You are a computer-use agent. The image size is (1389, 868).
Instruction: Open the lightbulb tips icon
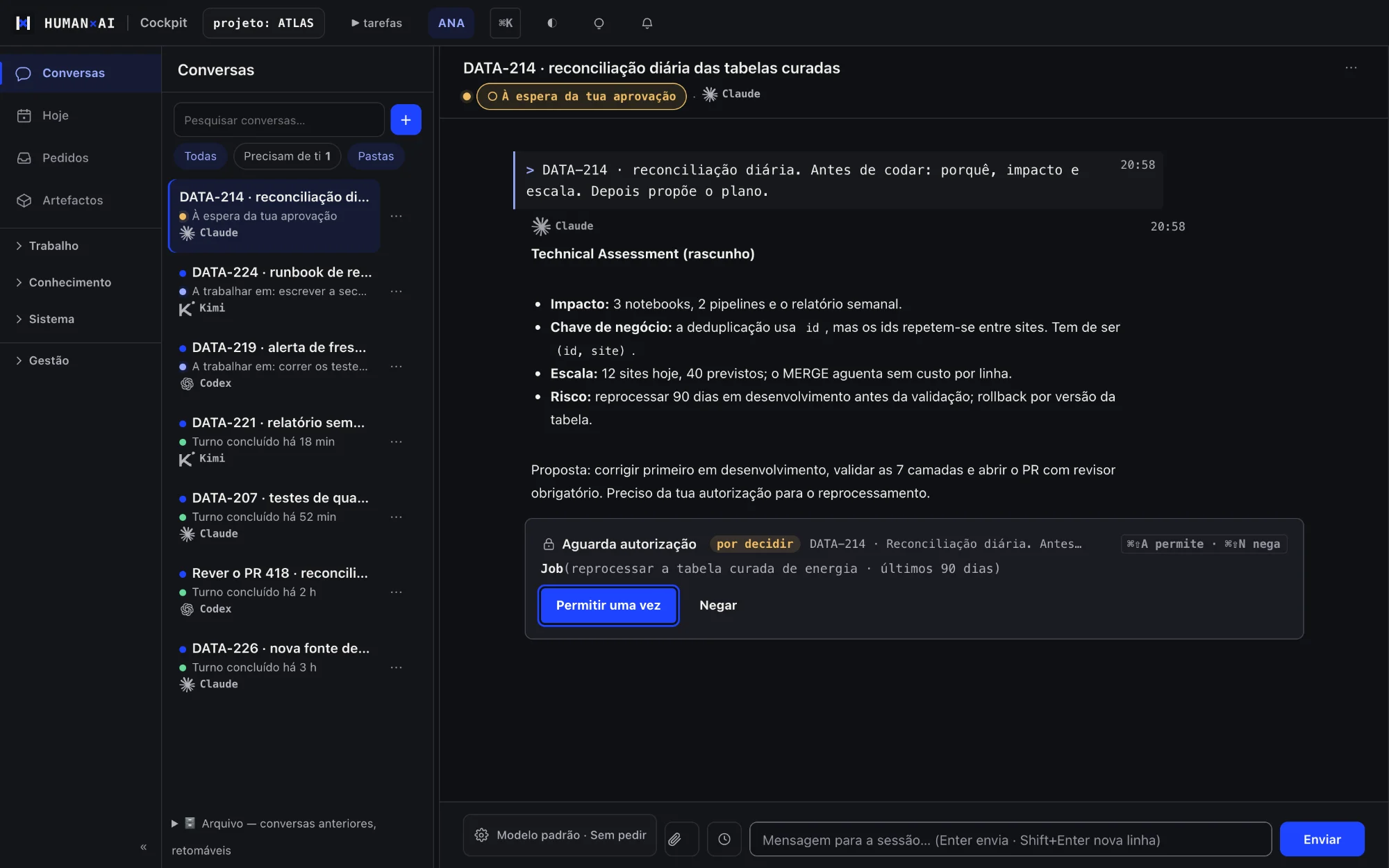[x=599, y=23]
